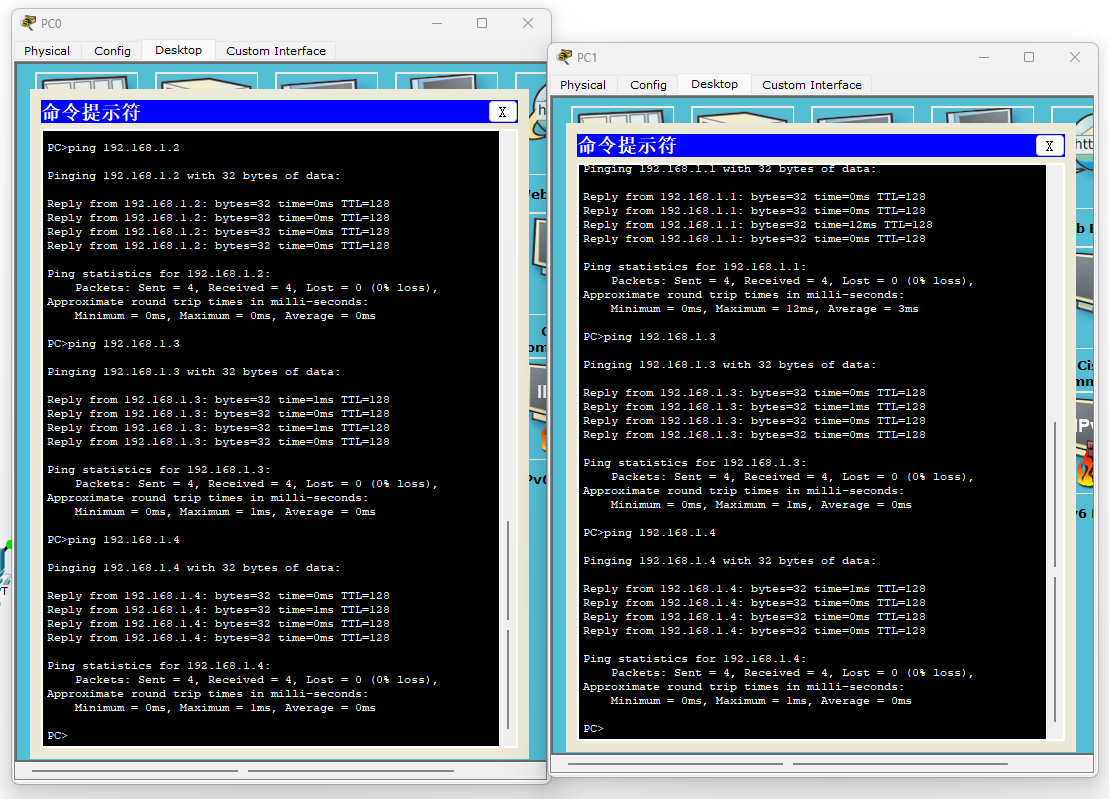Switch to the Physical tab in PC1 window
Image resolution: width=1109 pixels, height=799 pixels.
click(583, 85)
